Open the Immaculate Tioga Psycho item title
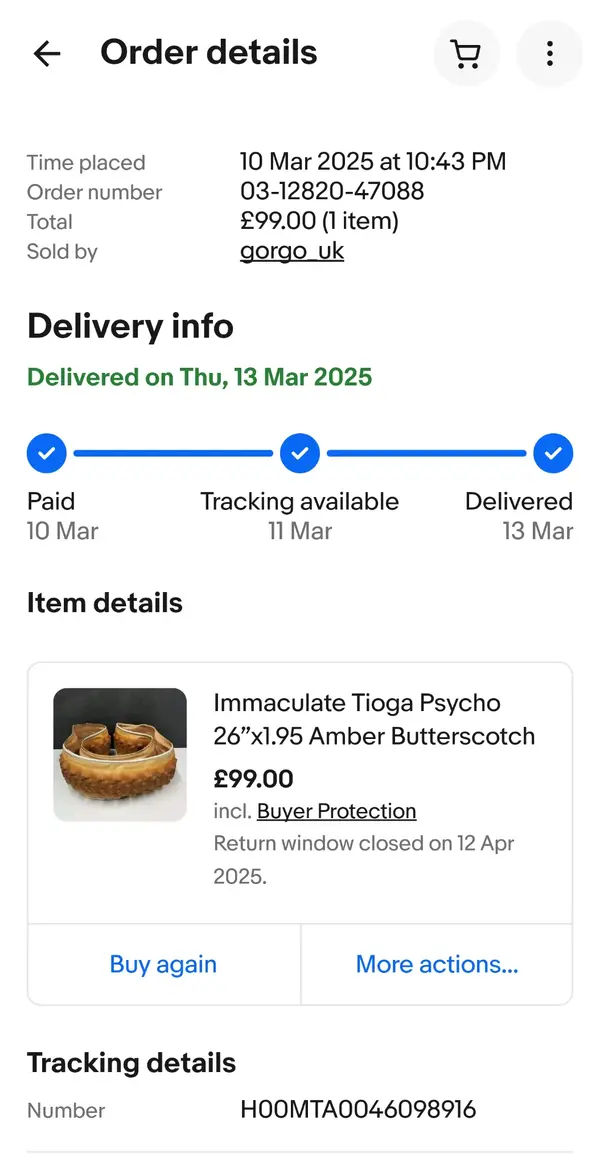This screenshot has width=600, height=1166. coord(374,719)
